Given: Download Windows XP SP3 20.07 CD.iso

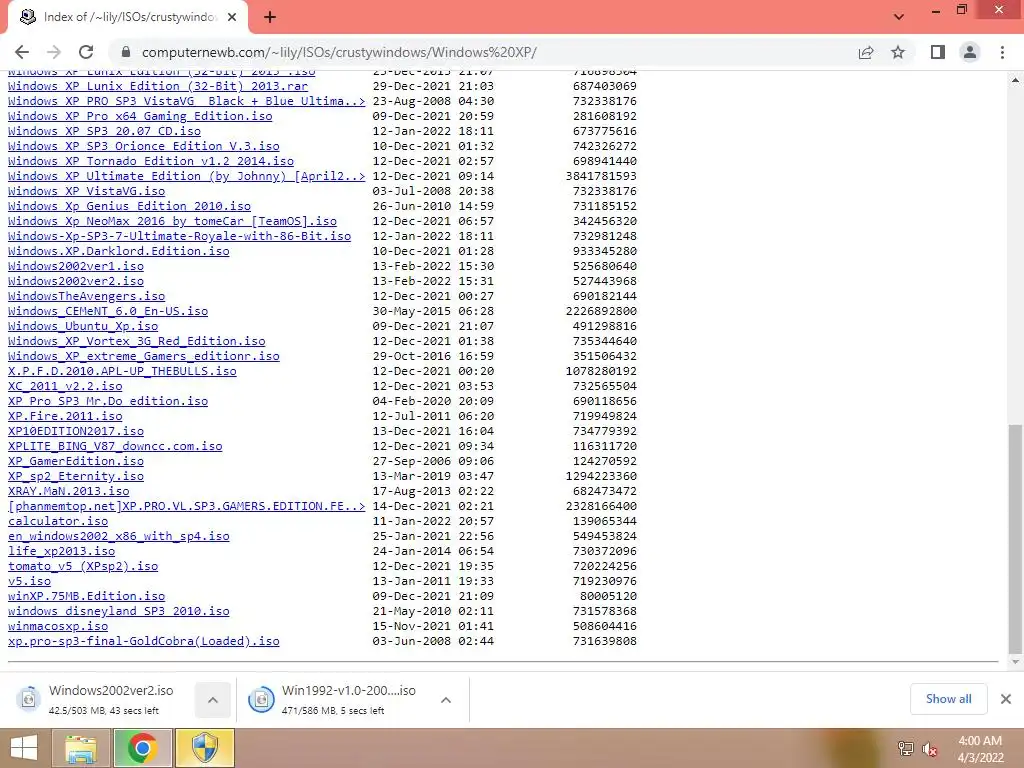Looking at the screenshot, I should coord(104,131).
